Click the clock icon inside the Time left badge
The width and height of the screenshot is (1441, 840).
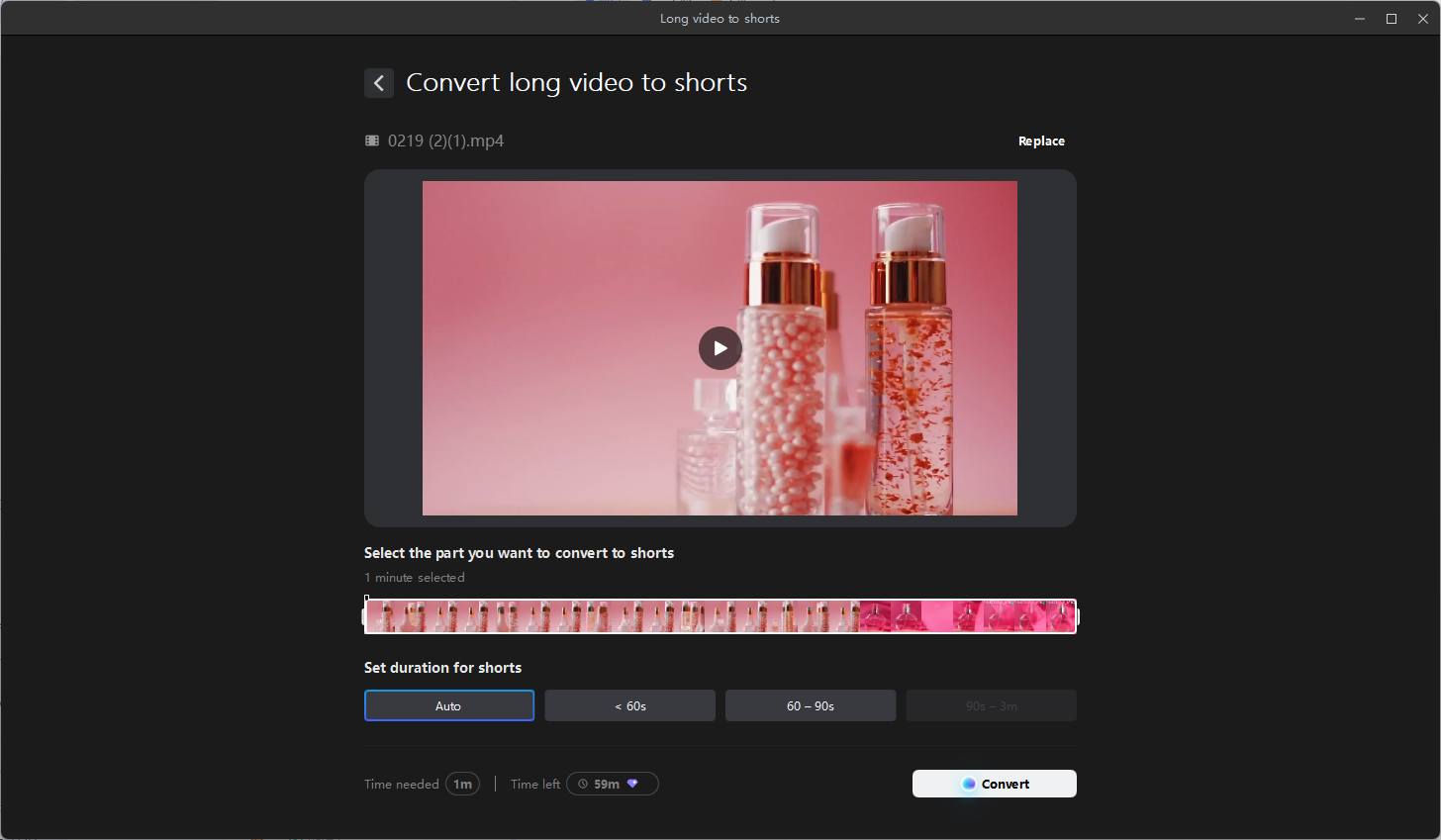click(x=583, y=783)
